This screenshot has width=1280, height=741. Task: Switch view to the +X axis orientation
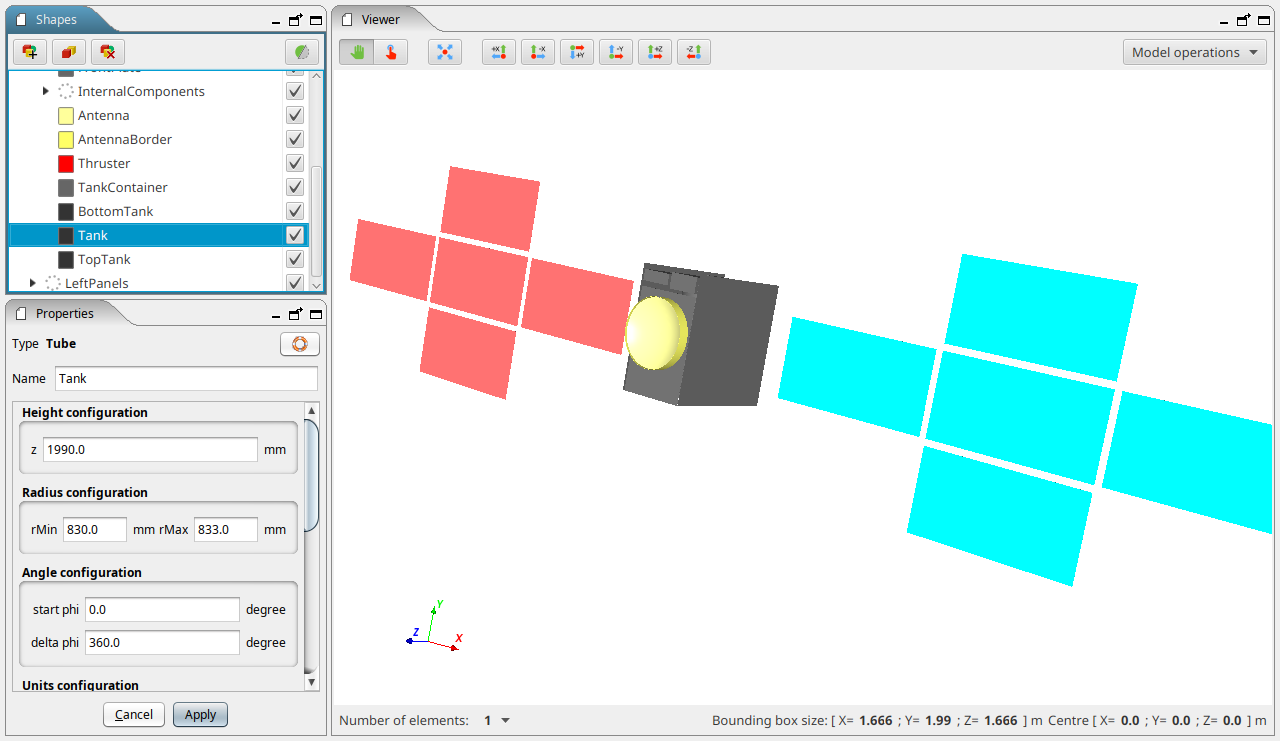coord(498,51)
